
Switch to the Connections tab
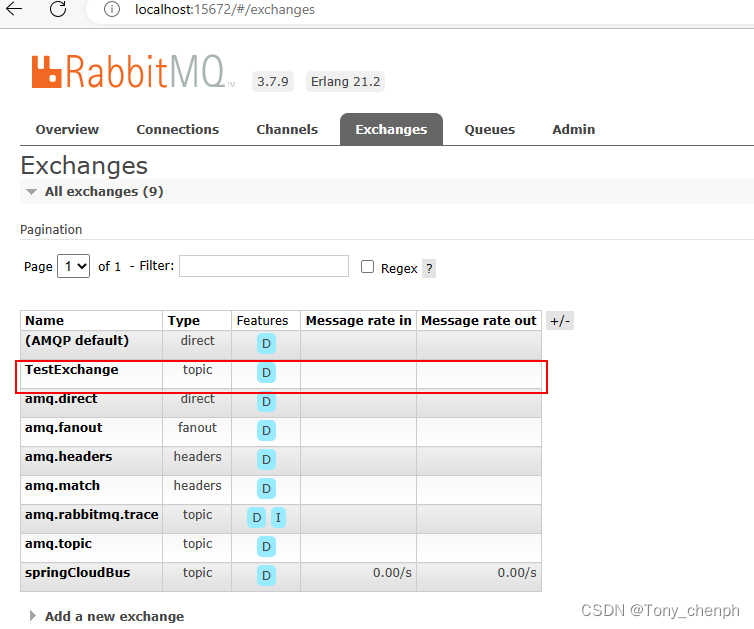(177, 129)
